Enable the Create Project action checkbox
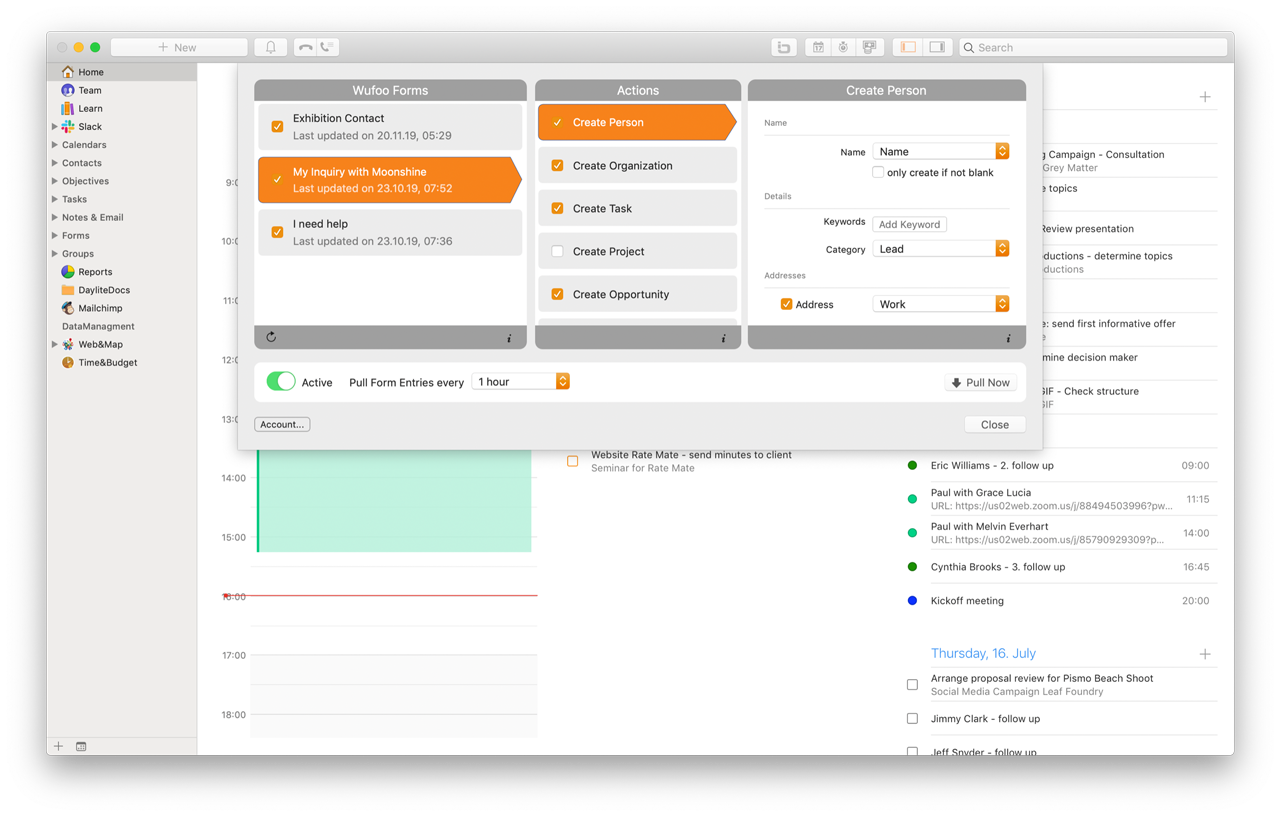This screenshot has height=816, width=1280. (x=557, y=252)
